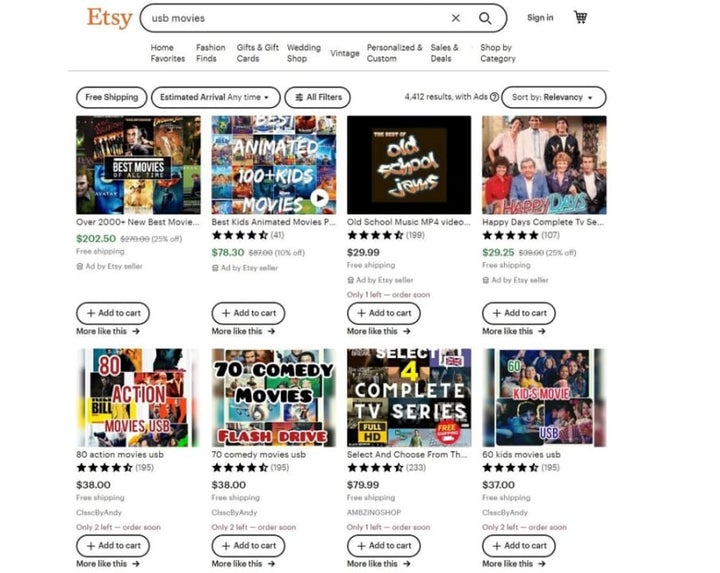This screenshot has width=720, height=573.
Task: Click the All Filters sliders icon
Action: tap(299, 97)
